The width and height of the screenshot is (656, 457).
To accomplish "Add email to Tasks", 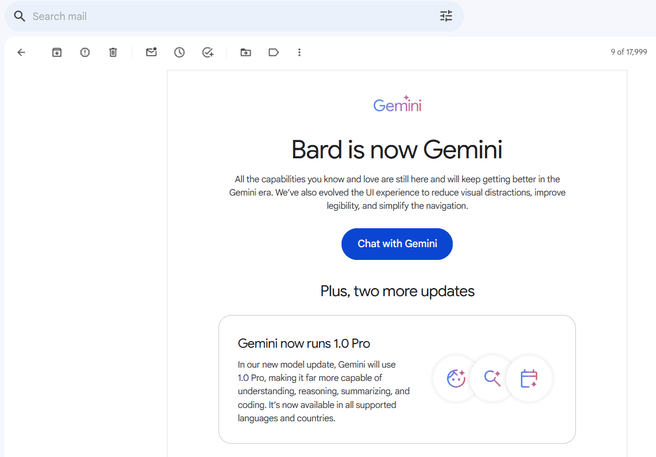I will tap(208, 52).
